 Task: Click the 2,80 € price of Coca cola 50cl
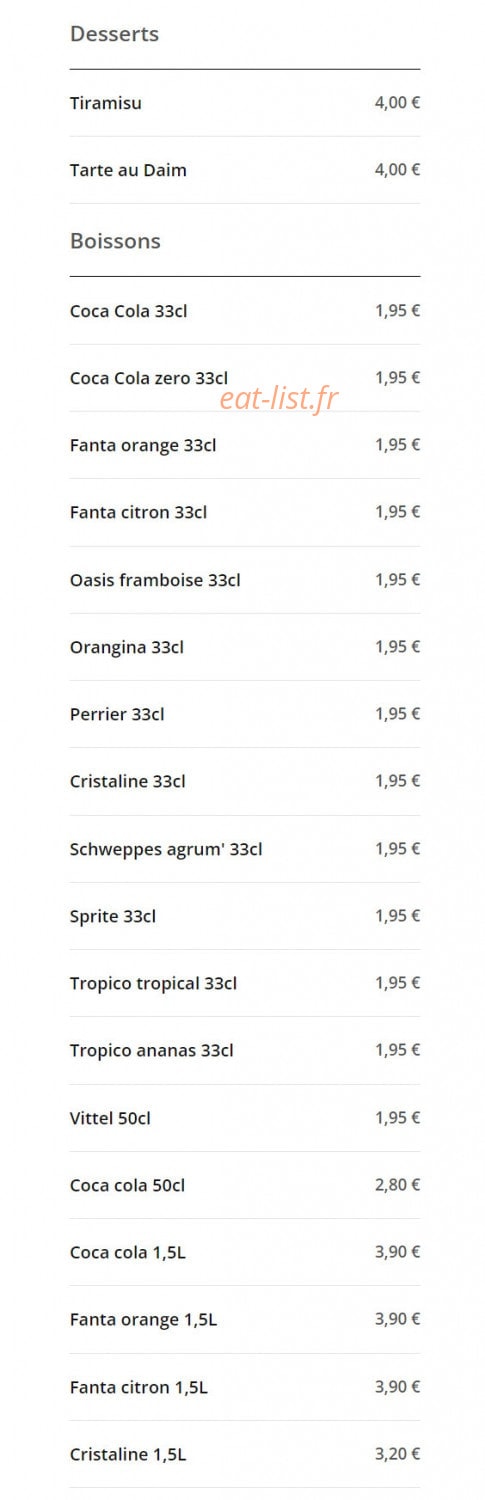(397, 1185)
